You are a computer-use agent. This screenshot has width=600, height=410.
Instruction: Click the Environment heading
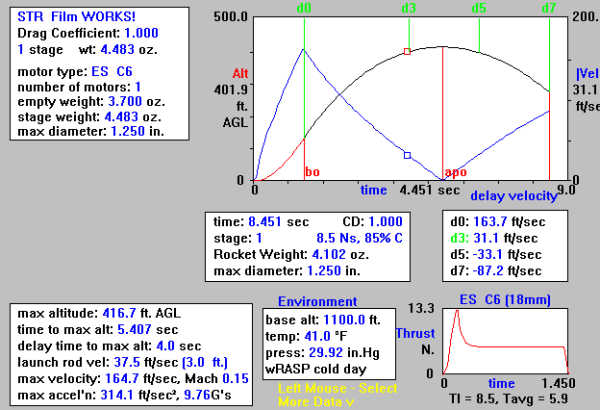tap(316, 300)
